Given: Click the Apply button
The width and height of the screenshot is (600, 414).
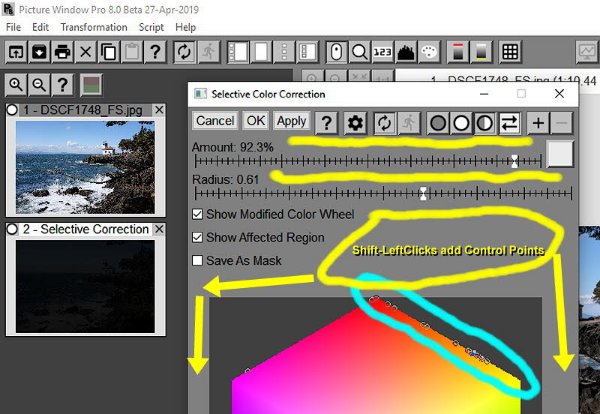Looking at the screenshot, I should [x=291, y=121].
